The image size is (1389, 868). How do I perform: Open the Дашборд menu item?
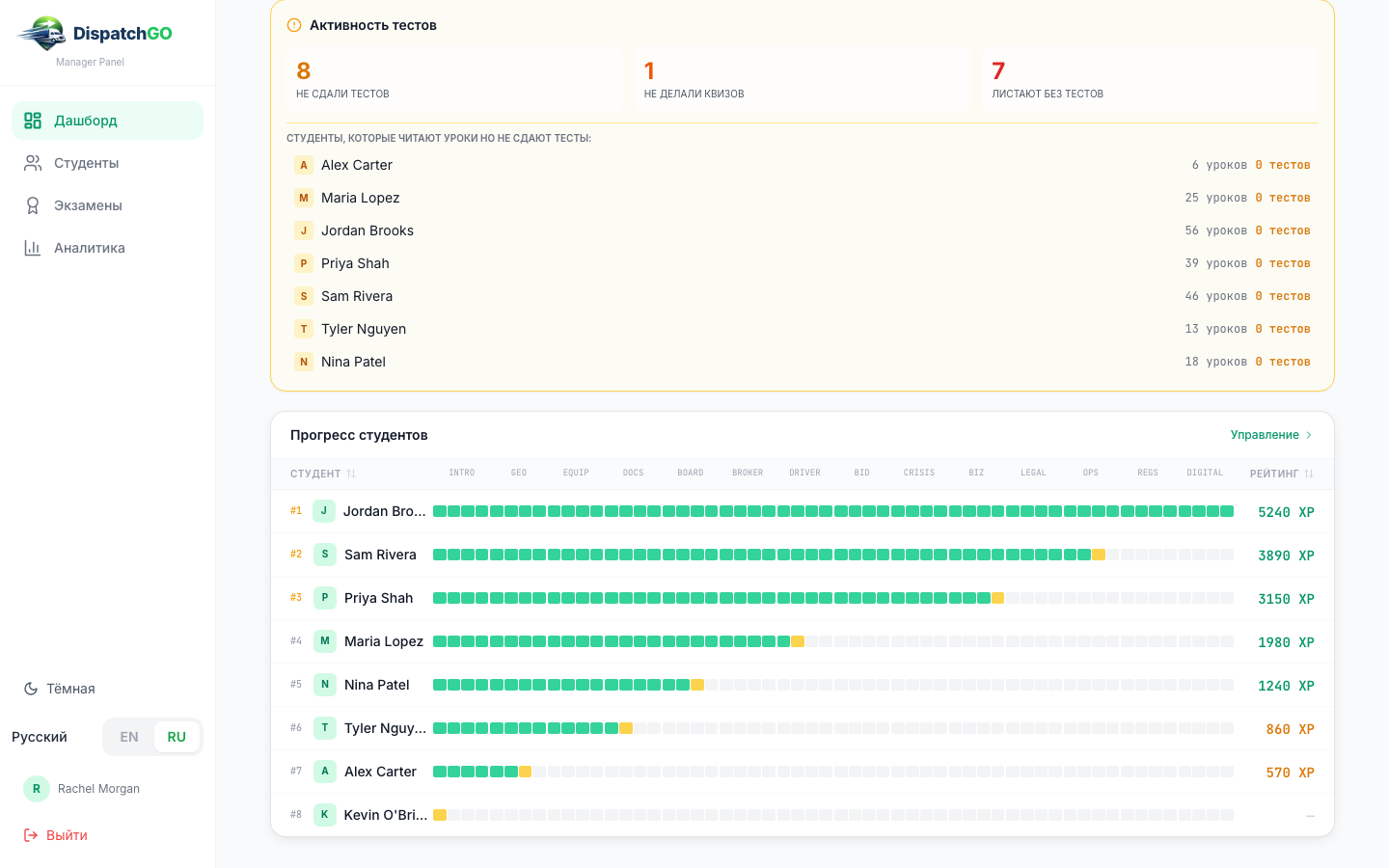pyautogui.click(x=107, y=121)
